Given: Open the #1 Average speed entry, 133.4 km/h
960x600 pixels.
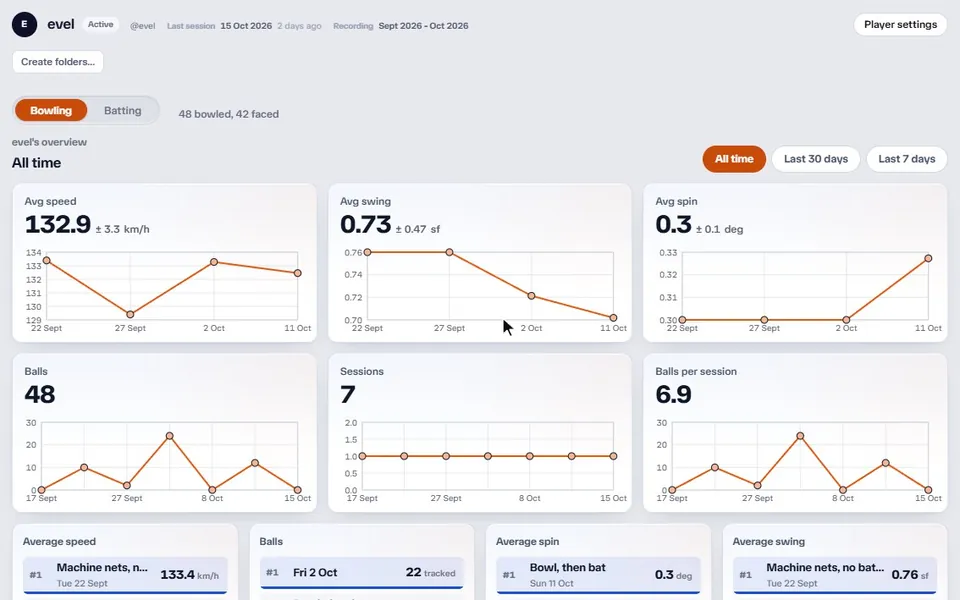Looking at the screenshot, I should click(x=125, y=575).
